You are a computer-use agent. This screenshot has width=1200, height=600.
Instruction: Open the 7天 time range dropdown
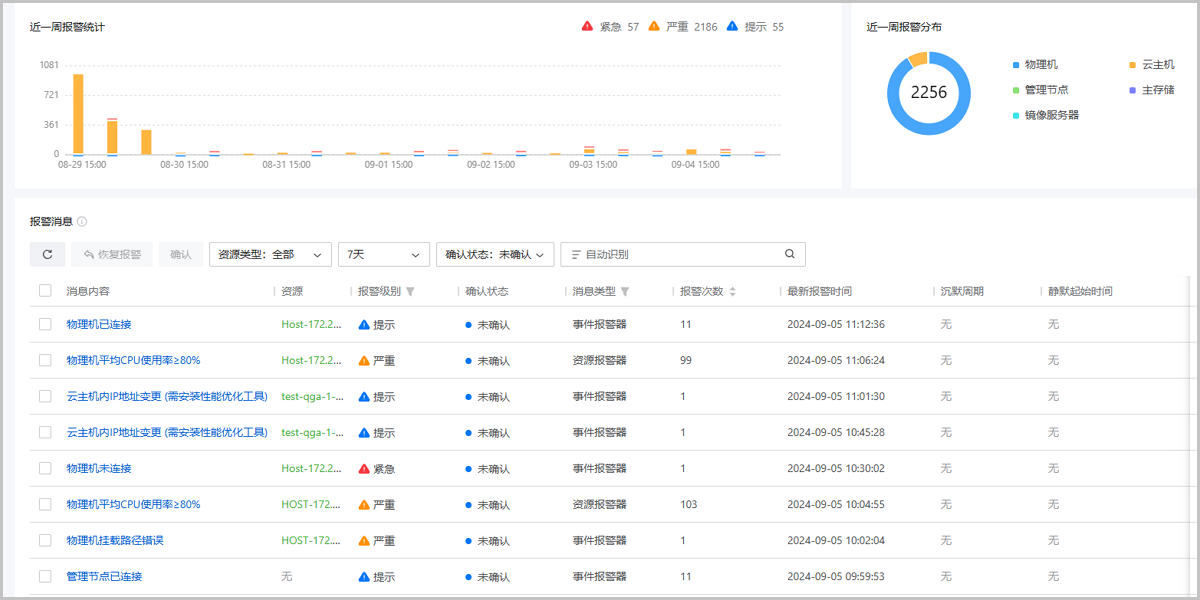coord(383,254)
